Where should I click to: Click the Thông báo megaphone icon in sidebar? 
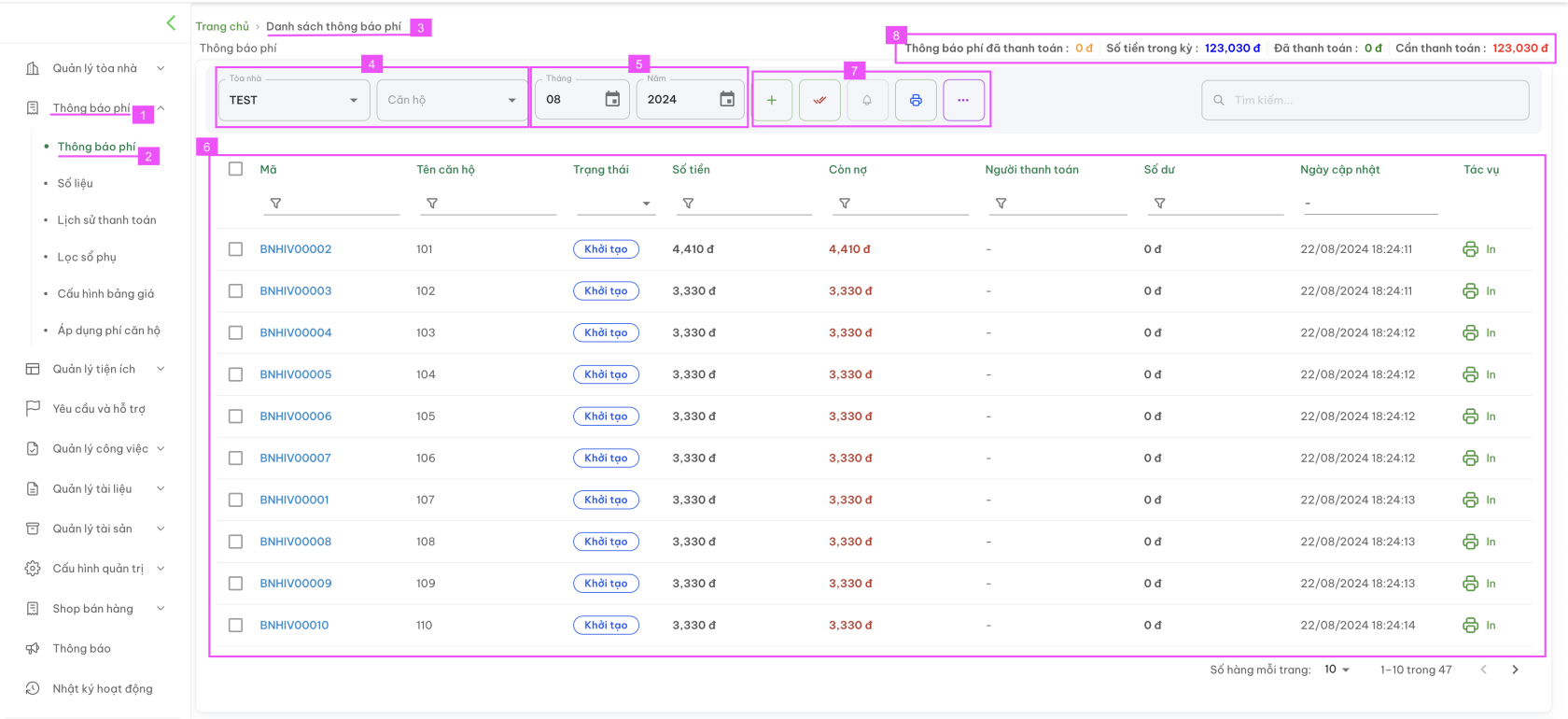click(x=33, y=648)
